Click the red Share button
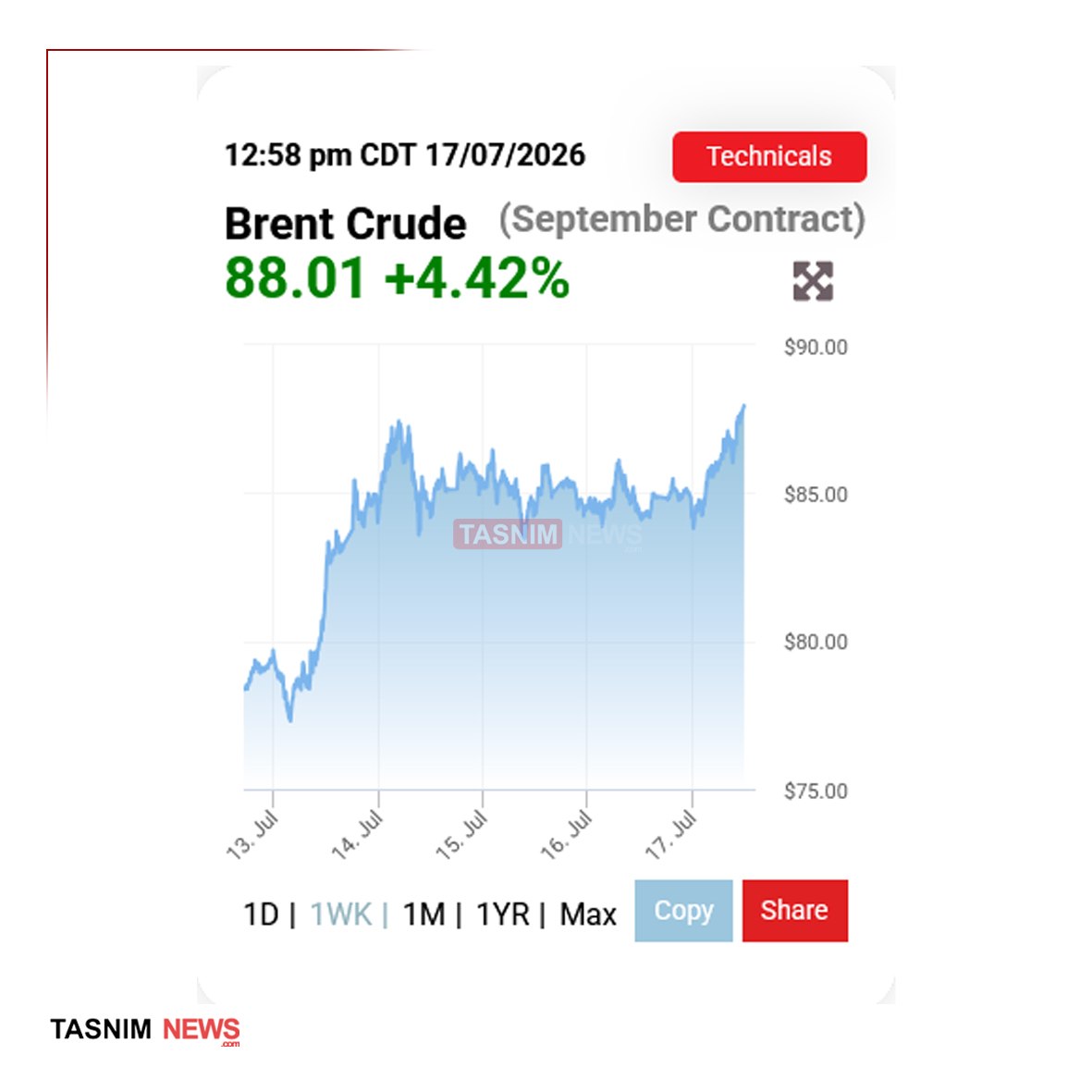This screenshot has width=1092, height=1092. pyautogui.click(x=794, y=911)
